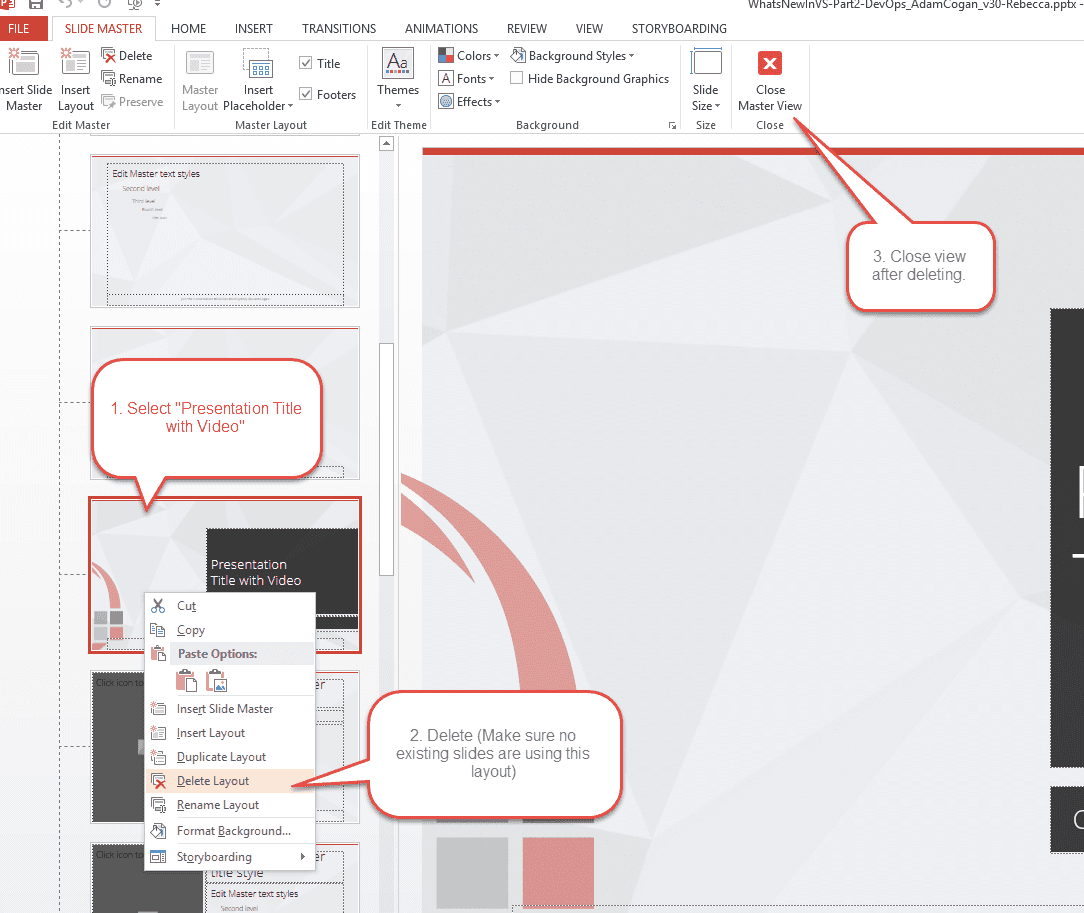
Task: Open the Background Styles dropdown
Action: pos(572,56)
